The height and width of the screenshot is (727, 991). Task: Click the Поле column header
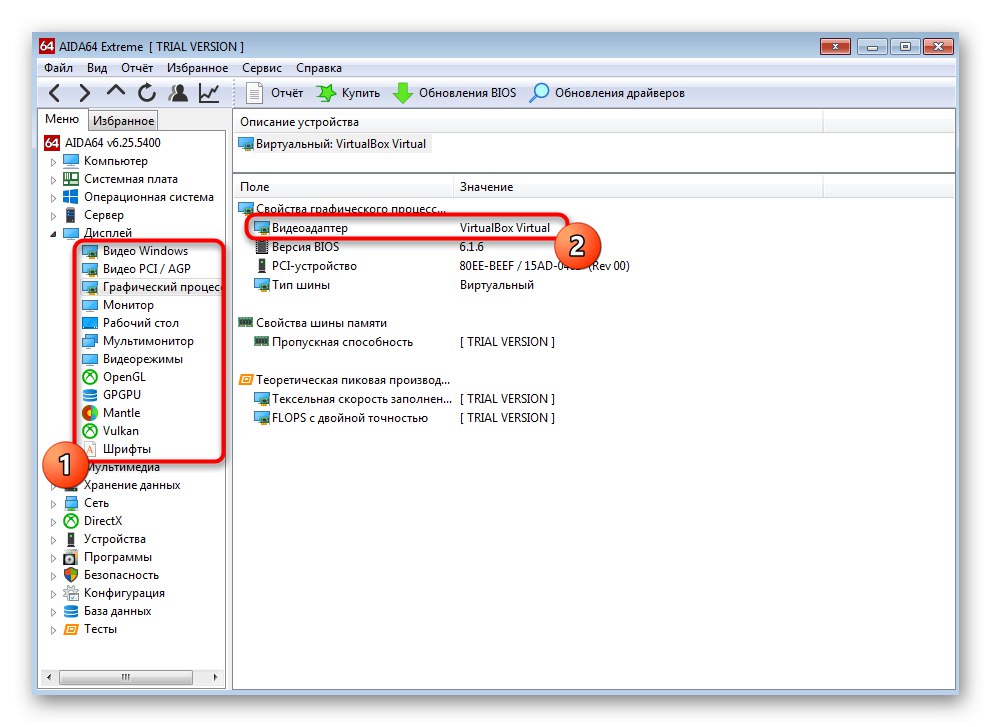coord(344,187)
